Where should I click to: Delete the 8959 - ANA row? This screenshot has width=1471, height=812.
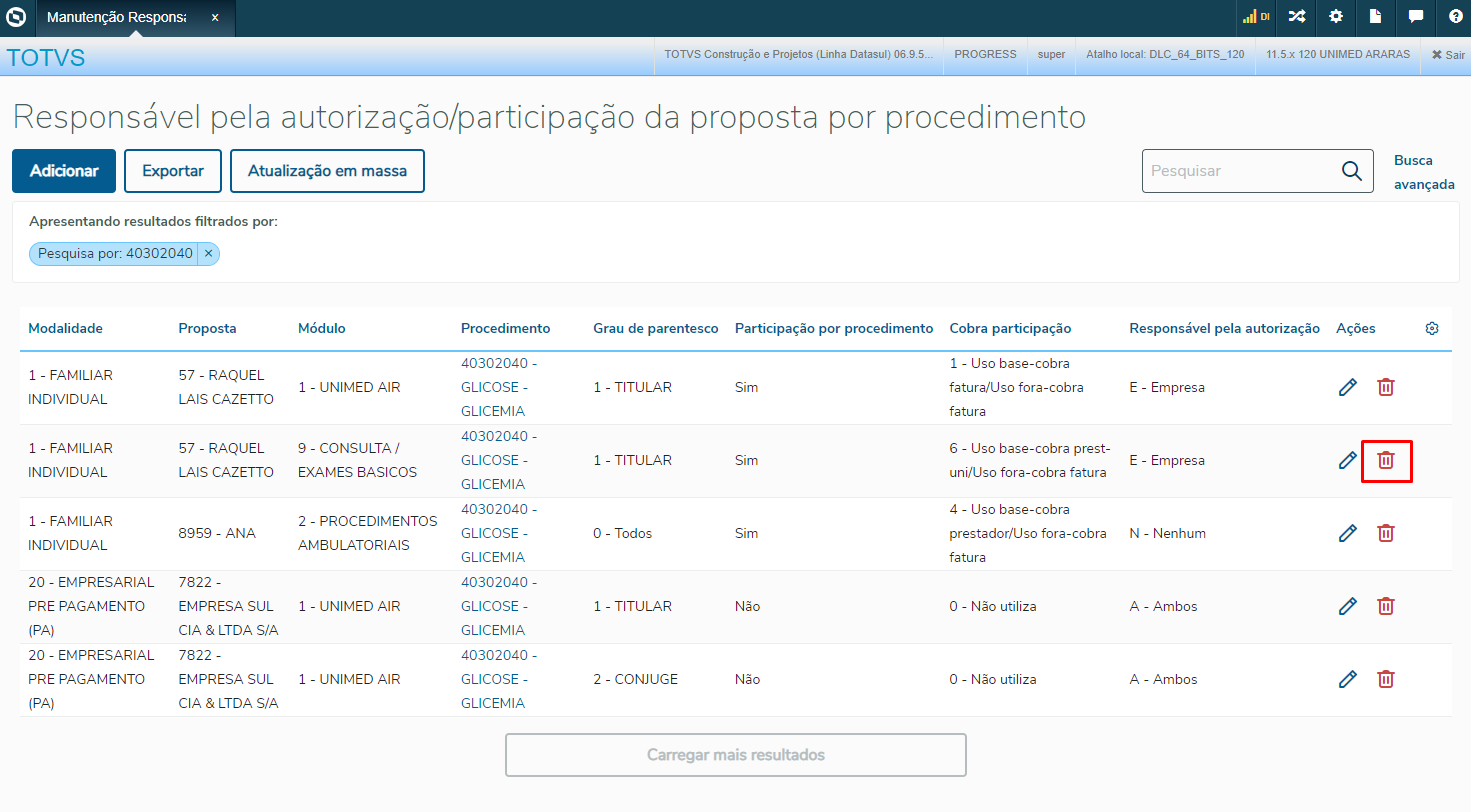(x=1386, y=533)
